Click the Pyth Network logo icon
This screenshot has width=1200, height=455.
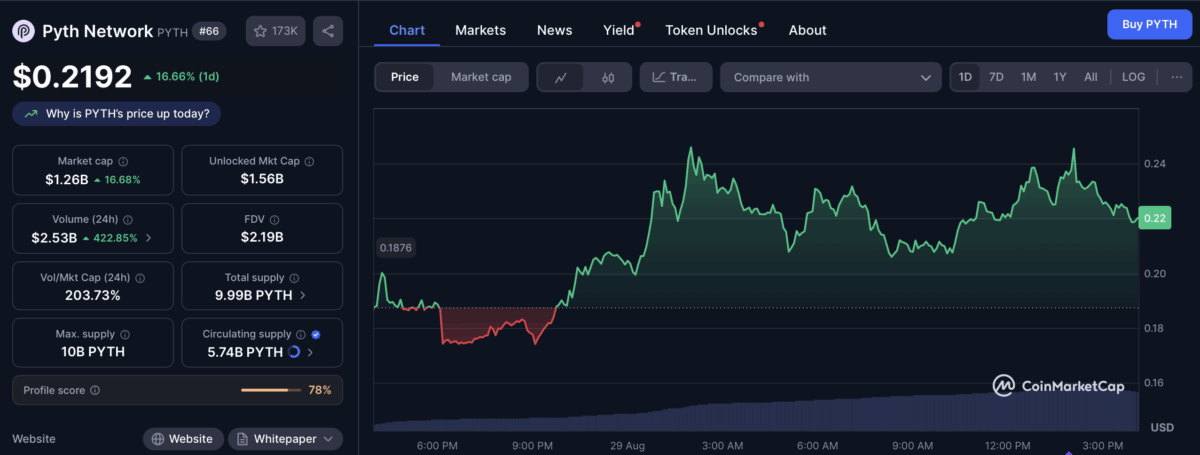tap(24, 31)
